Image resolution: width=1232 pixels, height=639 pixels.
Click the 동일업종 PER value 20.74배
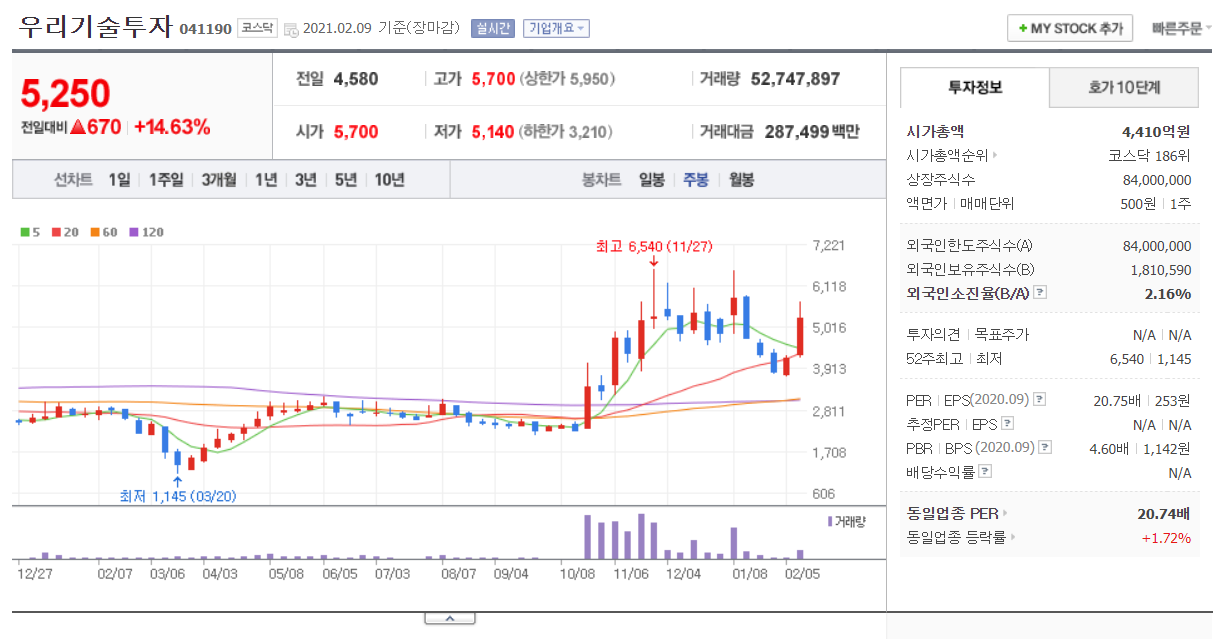[1162, 513]
